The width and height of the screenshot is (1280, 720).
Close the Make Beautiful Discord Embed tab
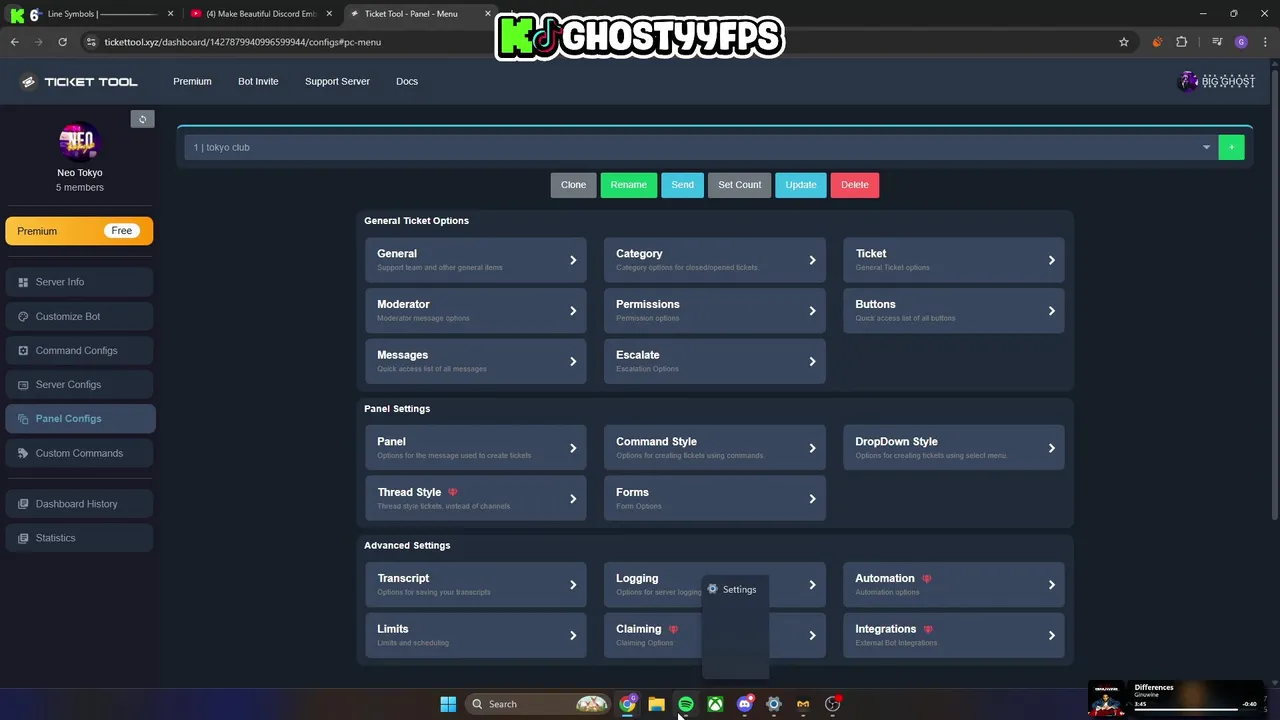329,14
